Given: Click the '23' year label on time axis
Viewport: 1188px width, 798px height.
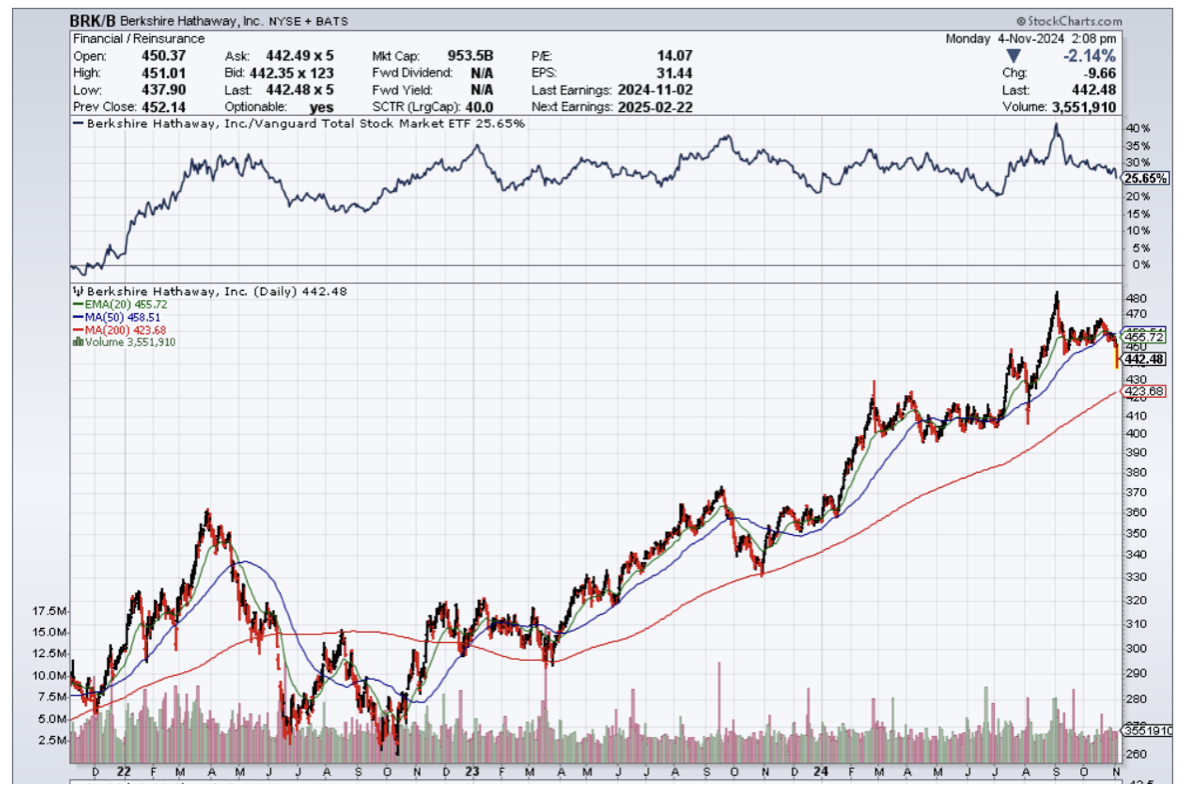Looking at the screenshot, I should click(472, 772).
